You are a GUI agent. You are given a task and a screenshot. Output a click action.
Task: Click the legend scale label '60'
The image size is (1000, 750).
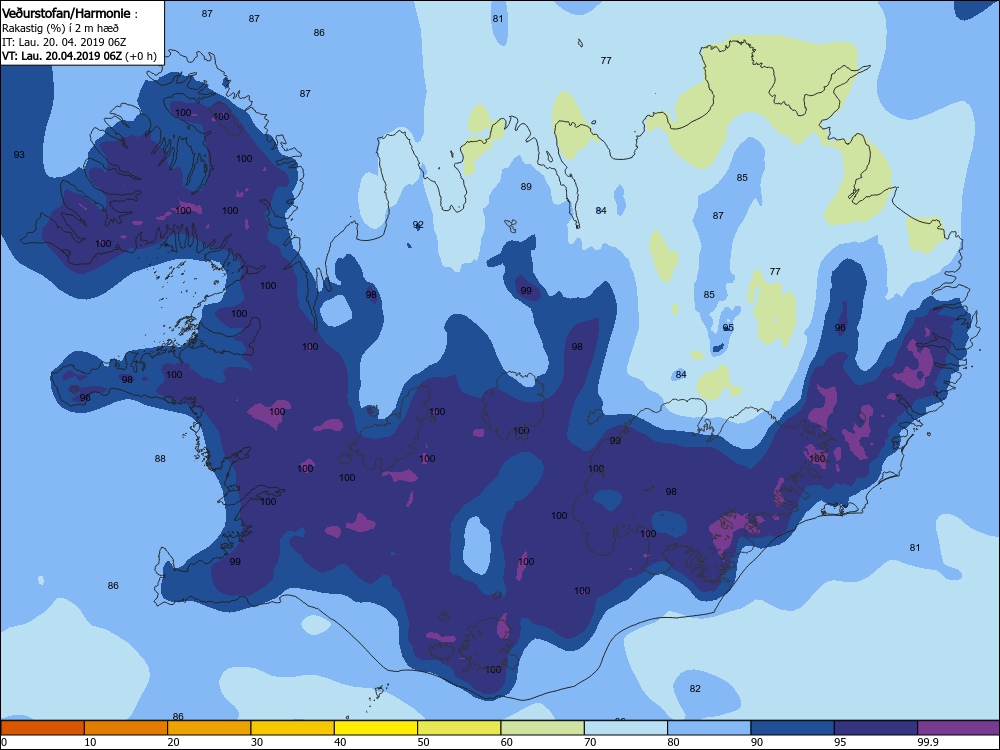pos(507,742)
